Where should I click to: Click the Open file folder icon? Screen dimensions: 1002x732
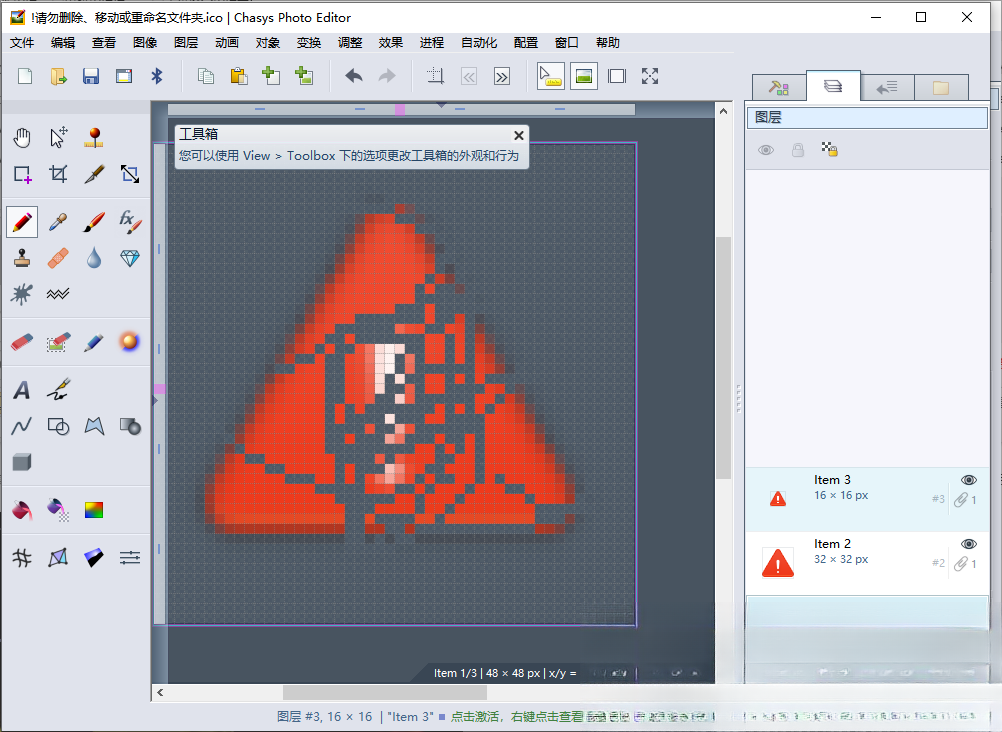(58, 76)
